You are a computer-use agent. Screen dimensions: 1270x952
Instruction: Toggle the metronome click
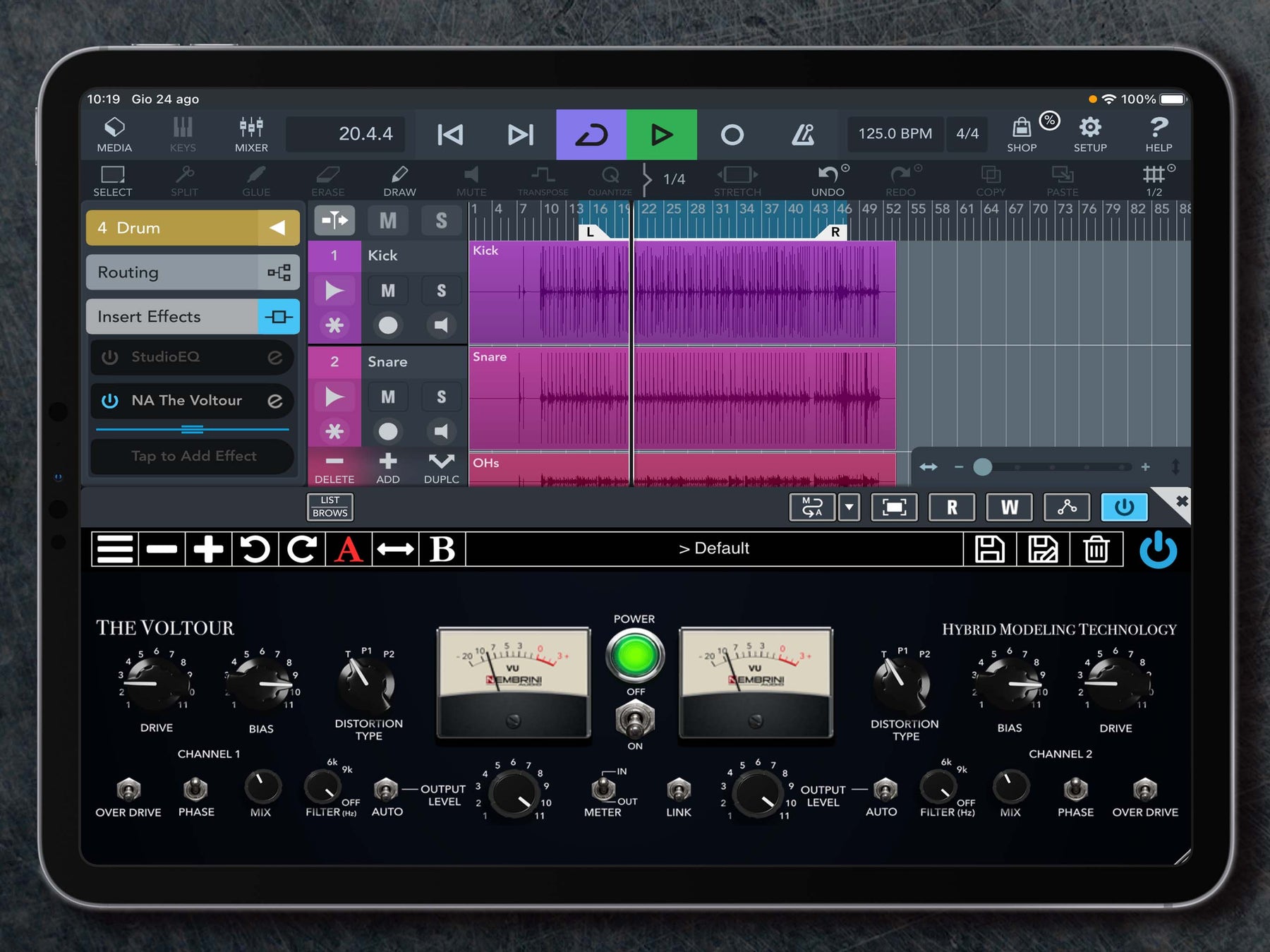(803, 134)
